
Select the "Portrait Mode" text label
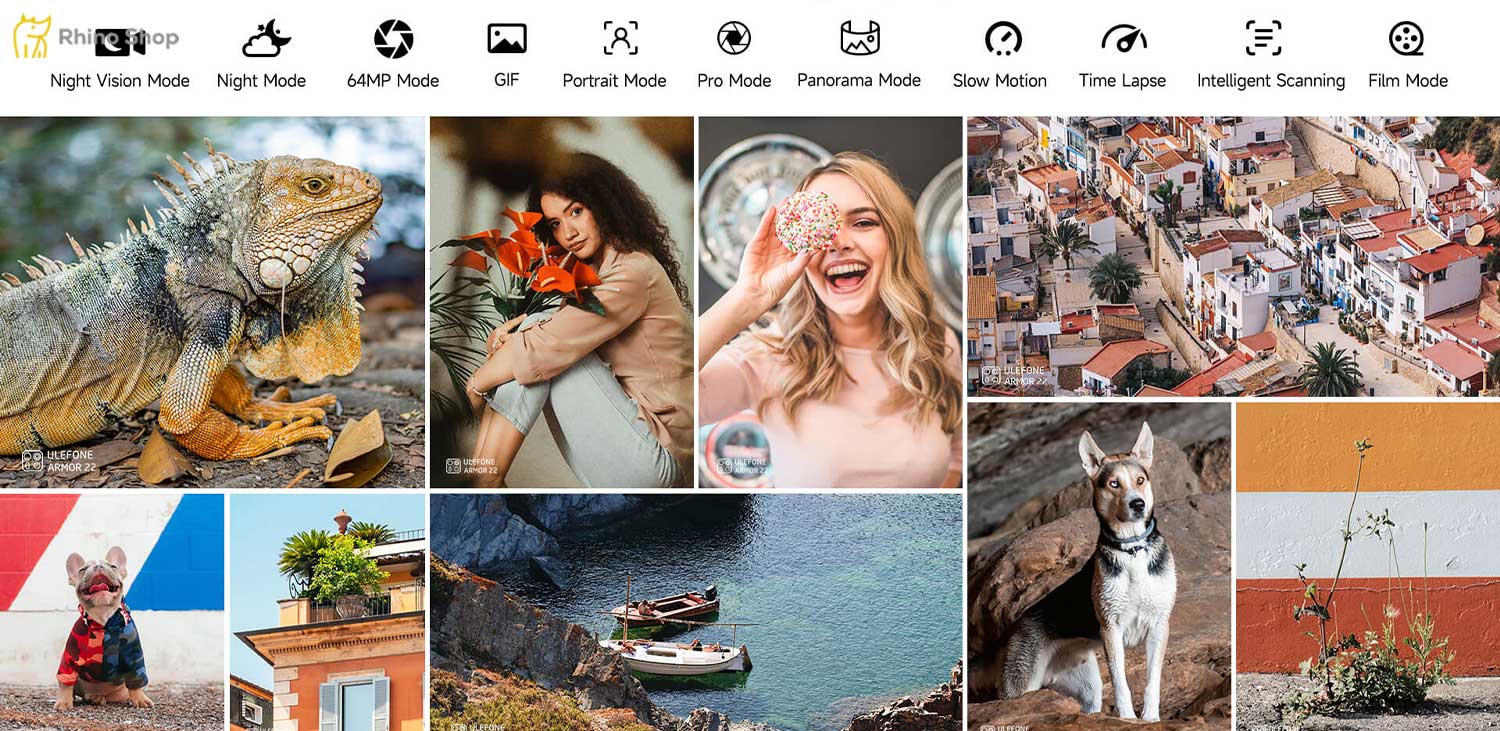pos(614,81)
